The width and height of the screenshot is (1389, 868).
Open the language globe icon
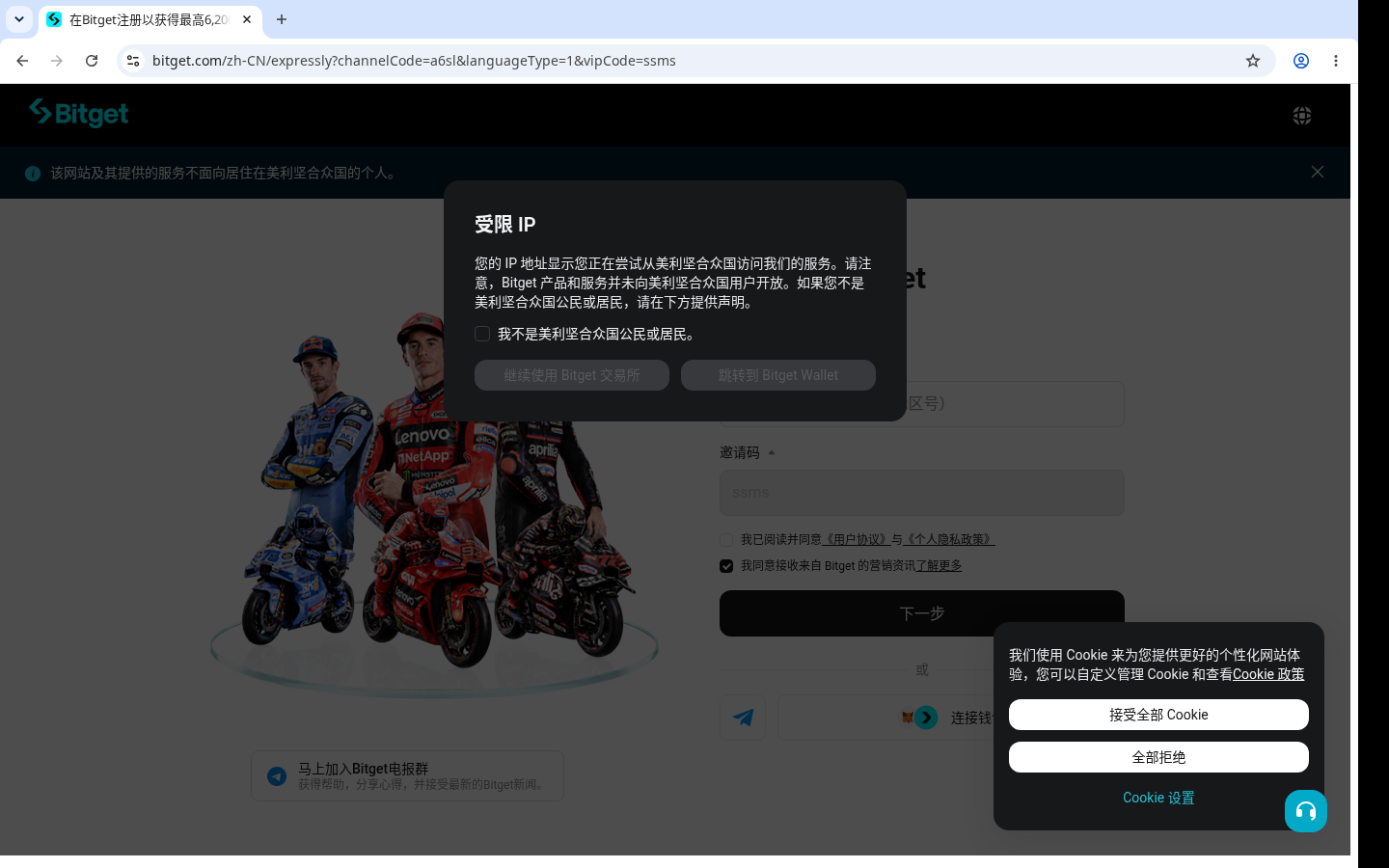pyautogui.click(x=1302, y=116)
